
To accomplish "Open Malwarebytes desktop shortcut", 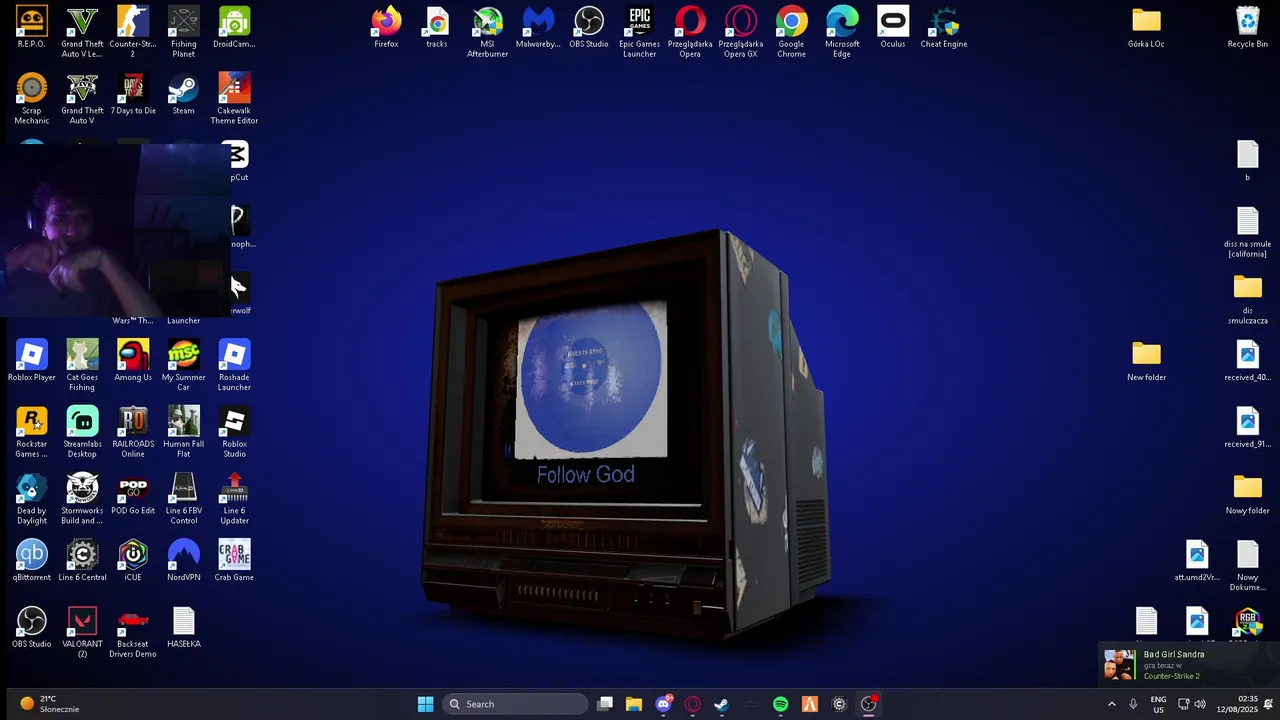I will pyautogui.click(x=538, y=27).
